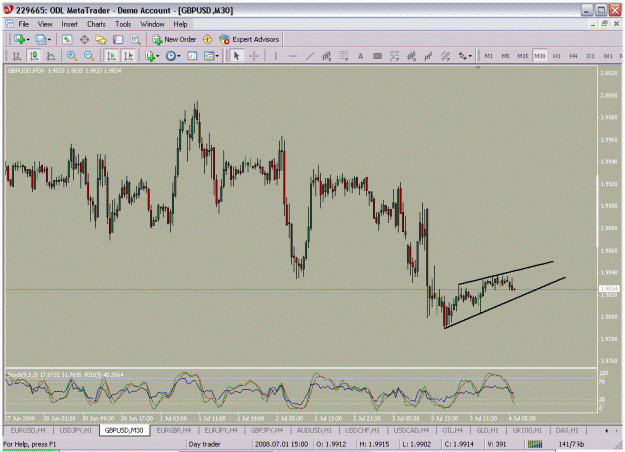Click the connection status bars indicator

click(x=535, y=444)
